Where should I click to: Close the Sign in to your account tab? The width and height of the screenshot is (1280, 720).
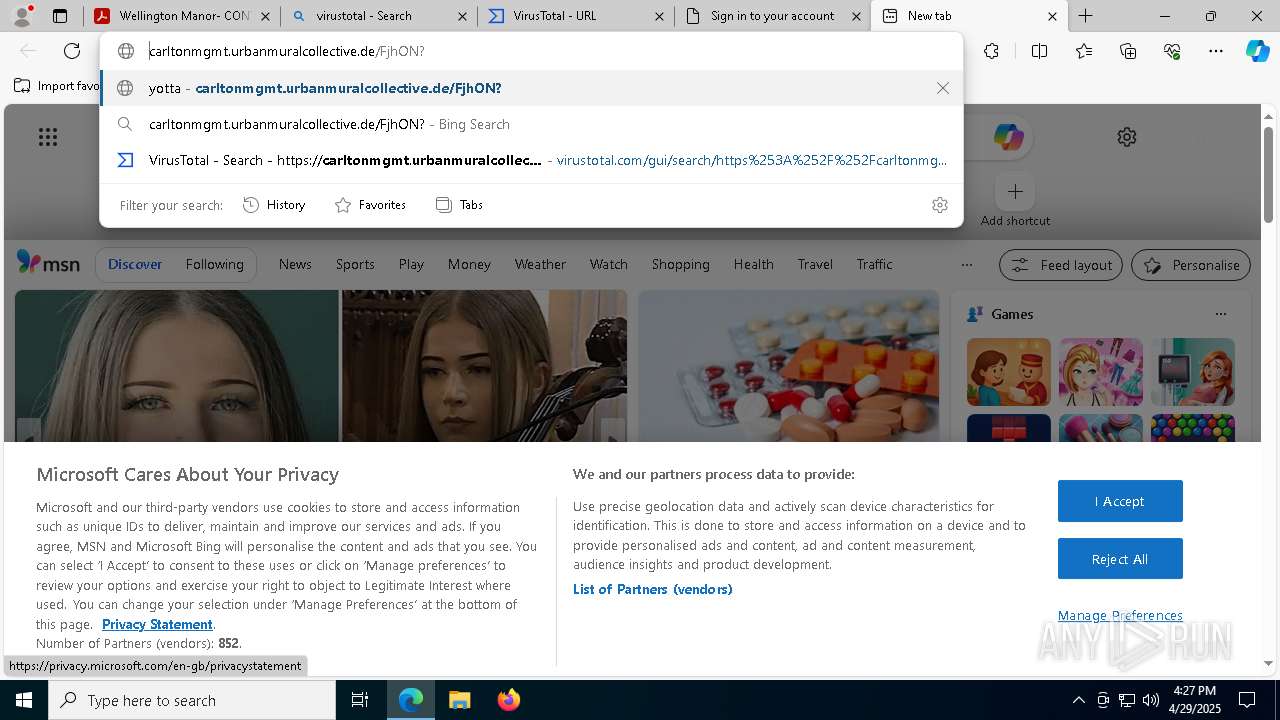coord(856,16)
